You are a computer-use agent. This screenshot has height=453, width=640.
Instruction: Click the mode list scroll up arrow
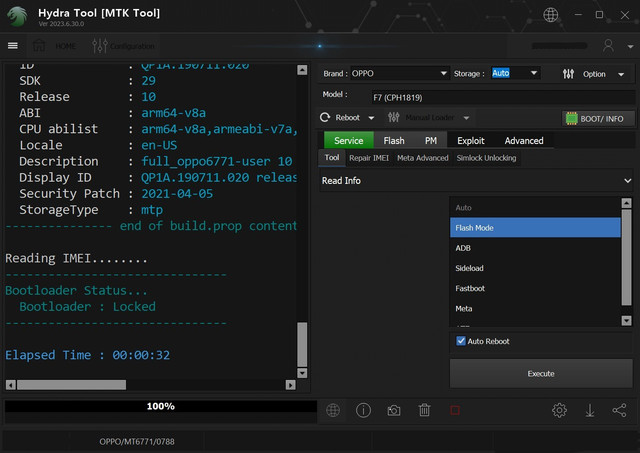(627, 203)
